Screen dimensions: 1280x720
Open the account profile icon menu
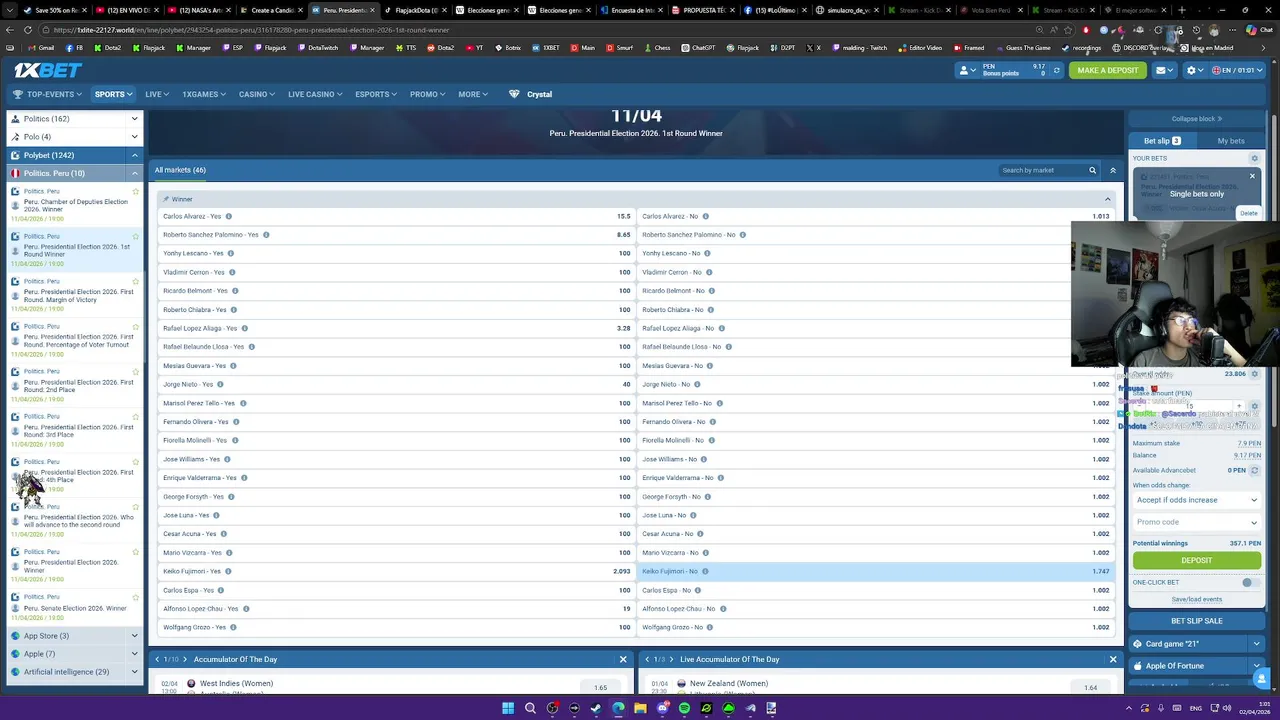pyautogui.click(x=965, y=70)
